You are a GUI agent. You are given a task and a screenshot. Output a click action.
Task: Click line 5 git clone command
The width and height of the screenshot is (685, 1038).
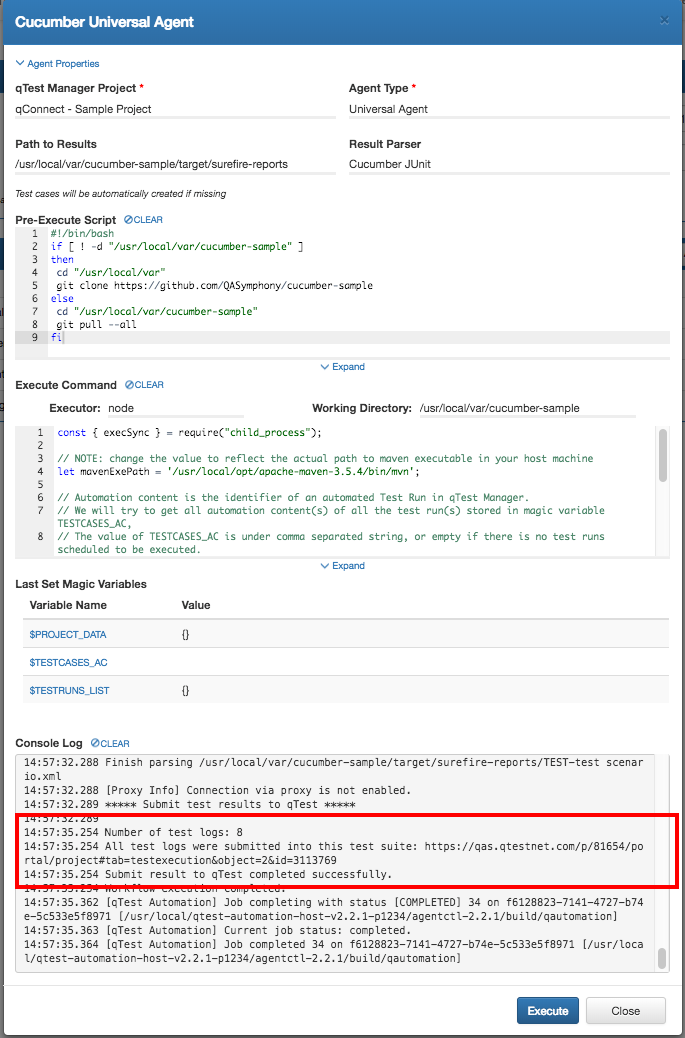pyautogui.click(x=212, y=286)
